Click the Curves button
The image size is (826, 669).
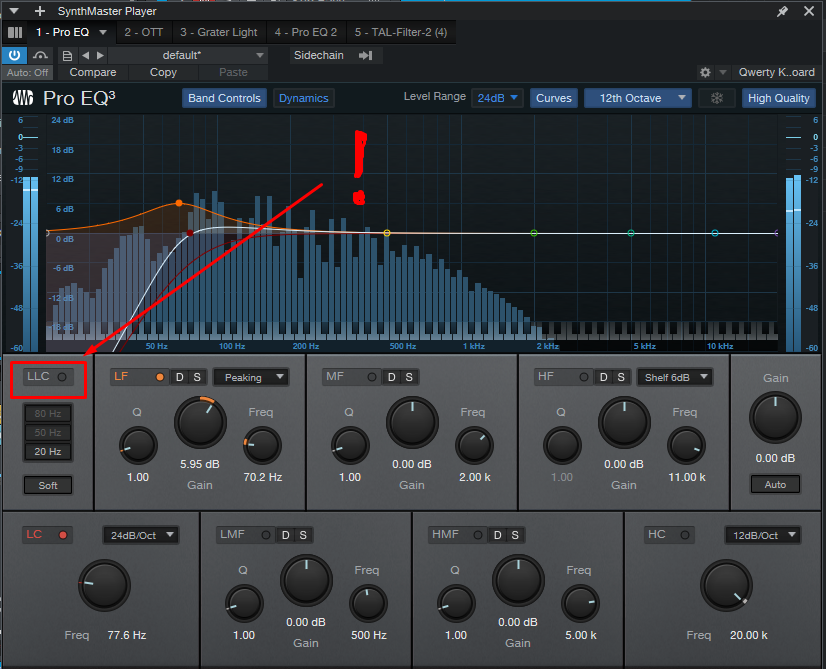click(x=554, y=98)
